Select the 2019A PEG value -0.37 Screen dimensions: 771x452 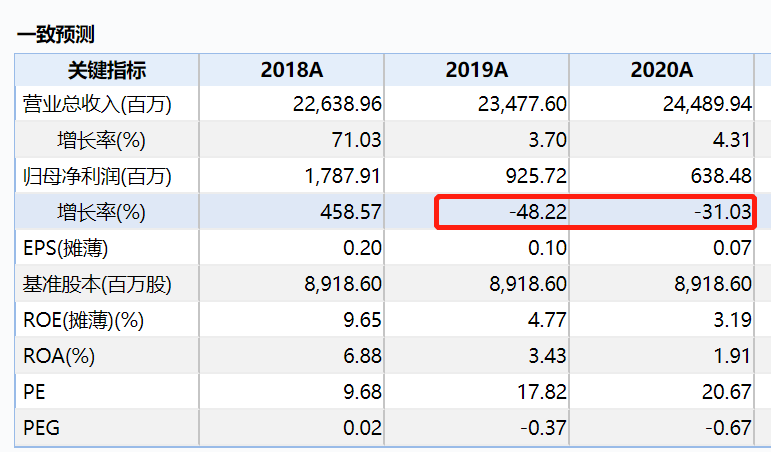tap(543, 428)
